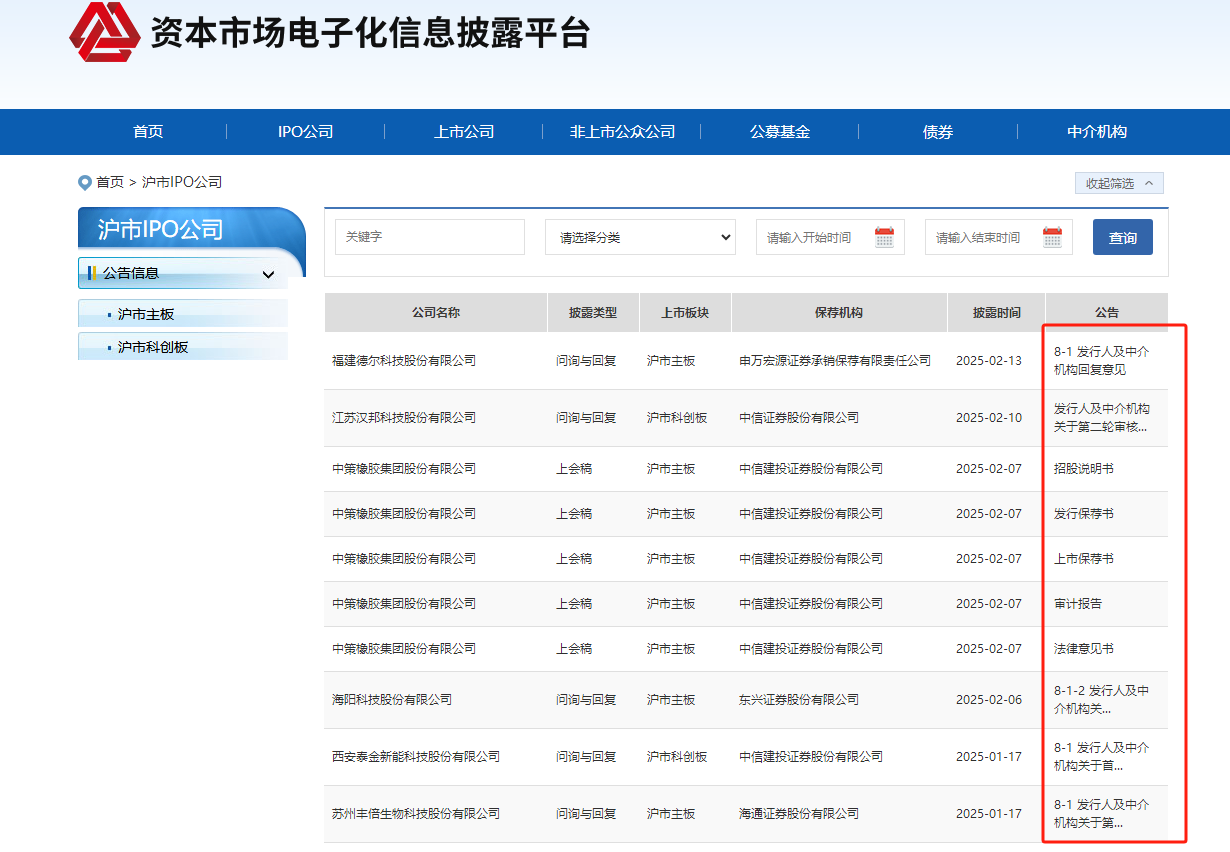This screenshot has width=1230, height=852.
Task: Click the 2025-02-10 disclosure date cell
Action: coord(989,418)
